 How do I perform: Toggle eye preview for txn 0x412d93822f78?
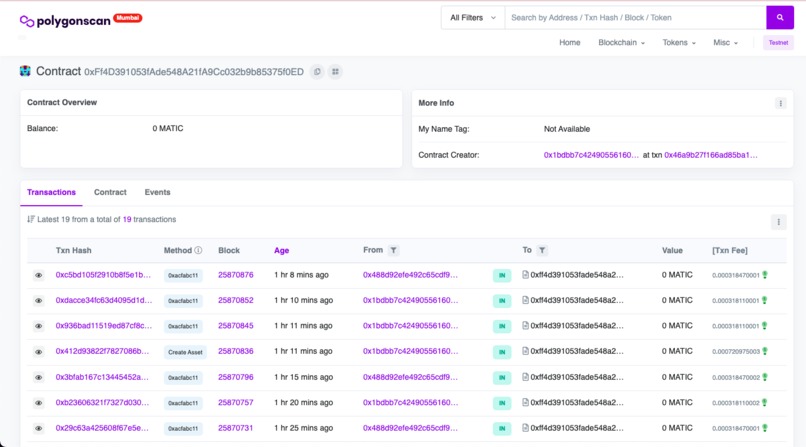coord(39,352)
